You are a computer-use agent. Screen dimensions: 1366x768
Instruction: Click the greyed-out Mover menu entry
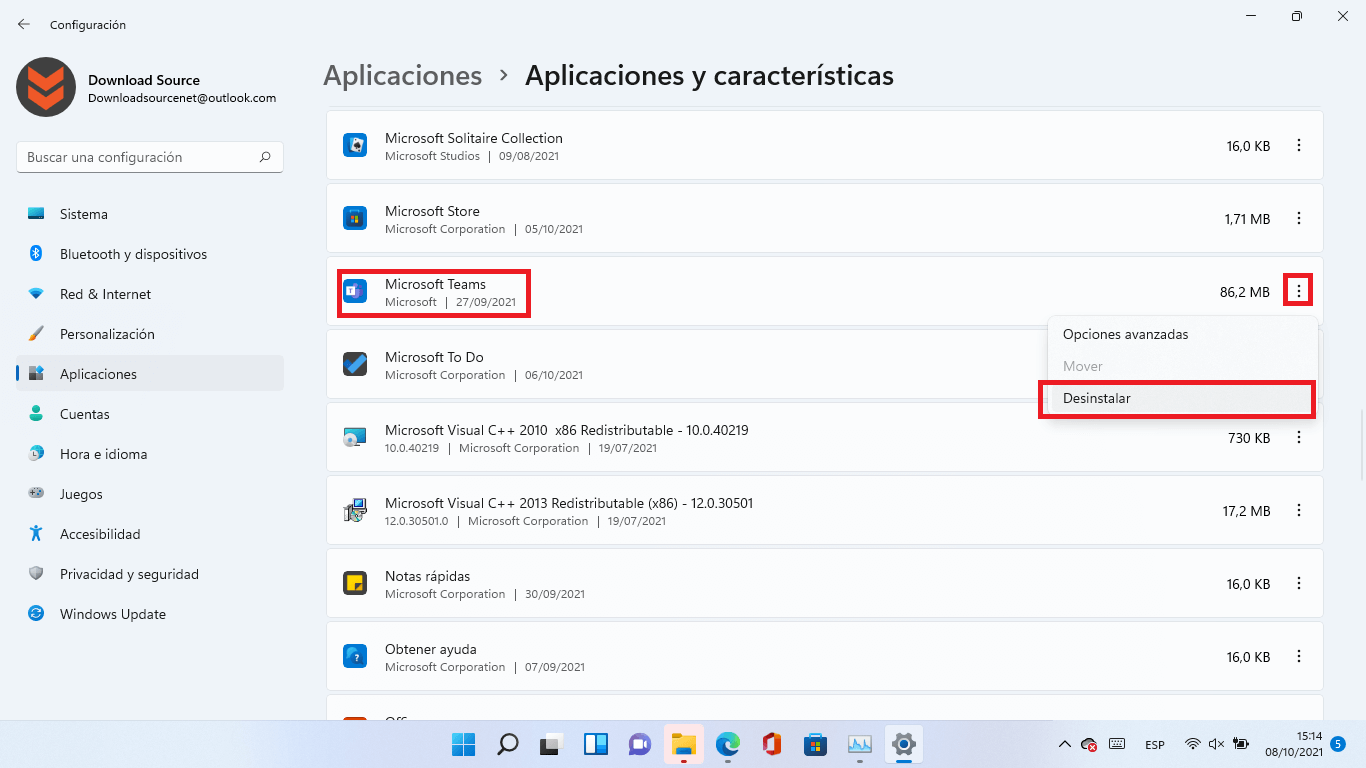point(1182,366)
